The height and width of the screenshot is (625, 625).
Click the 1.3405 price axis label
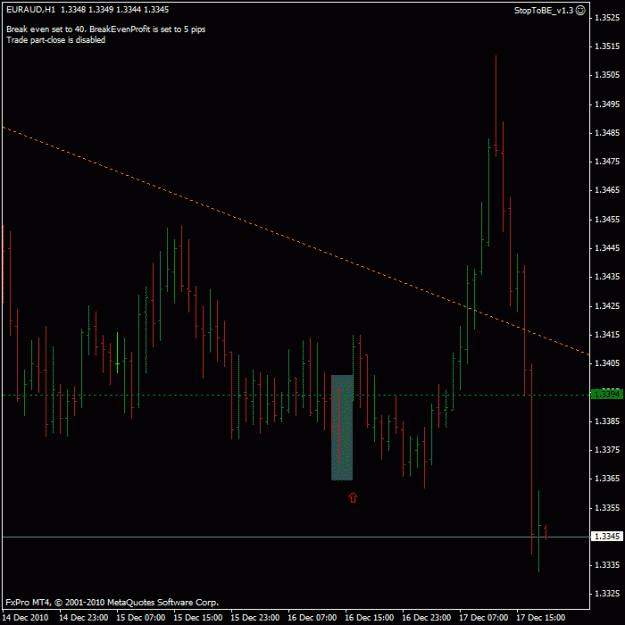pos(607,363)
